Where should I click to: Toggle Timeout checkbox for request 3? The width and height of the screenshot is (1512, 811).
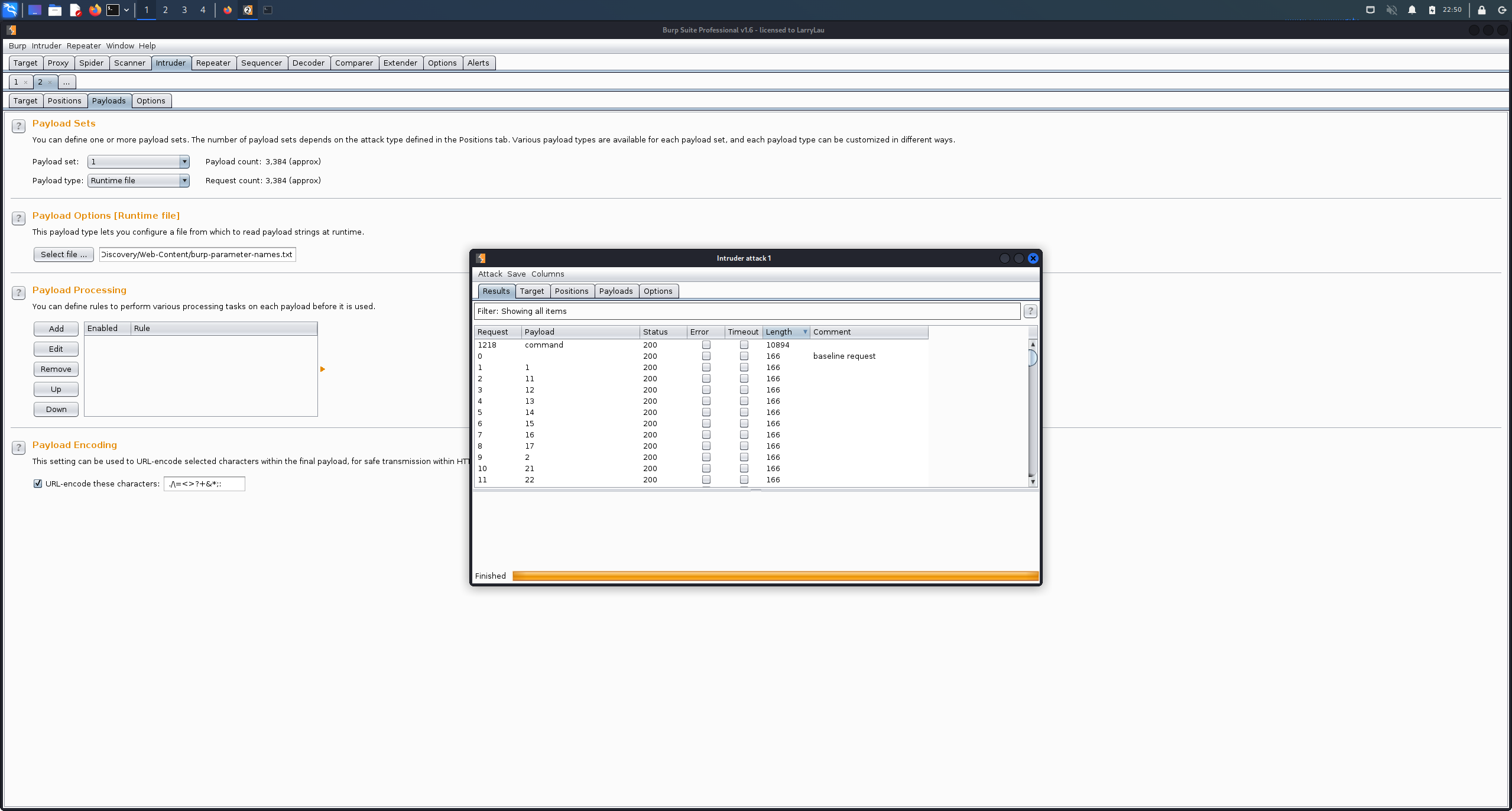tap(744, 390)
